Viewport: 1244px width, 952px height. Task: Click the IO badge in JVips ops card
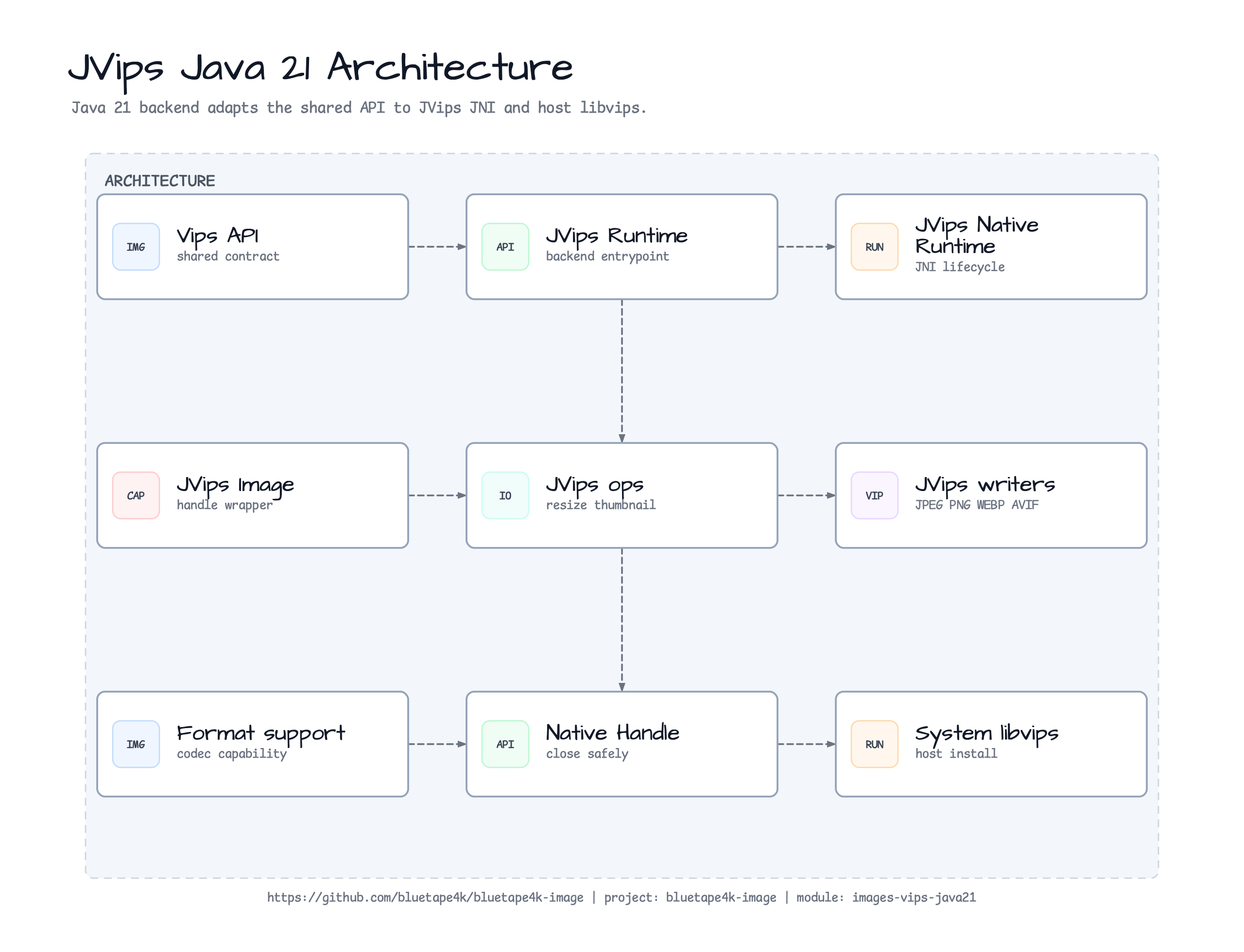point(505,496)
